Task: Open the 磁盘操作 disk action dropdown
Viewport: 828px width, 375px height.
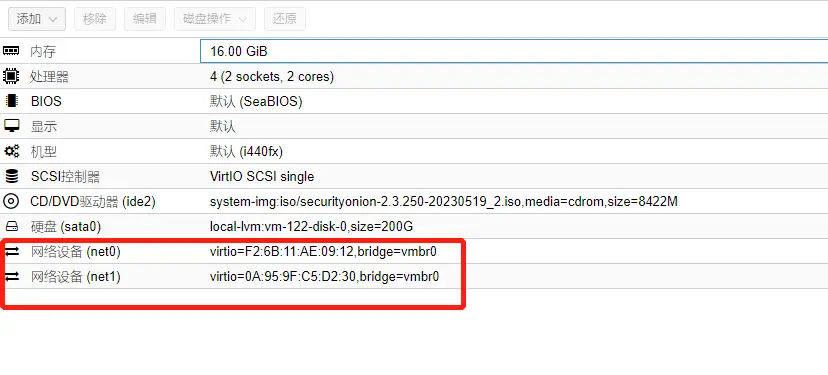Action: (x=214, y=19)
